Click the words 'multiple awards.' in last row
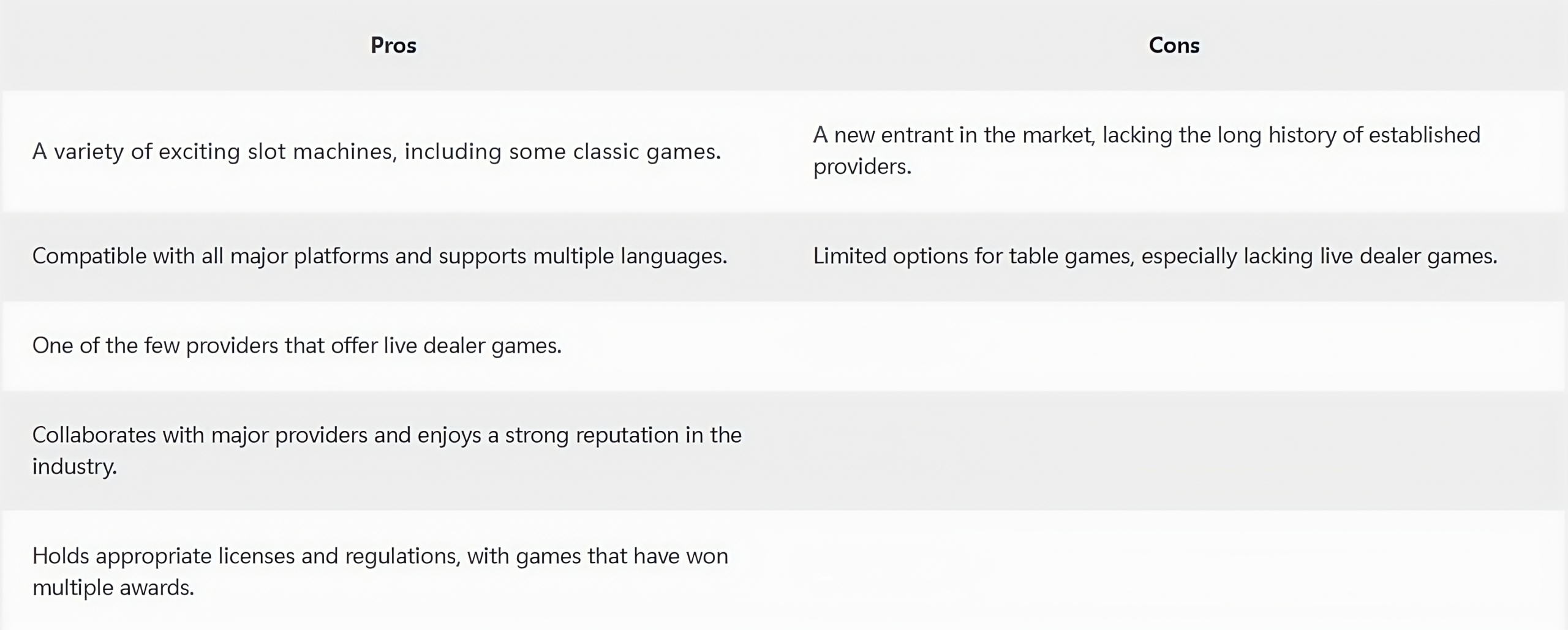The width and height of the screenshot is (1568, 630). tap(113, 588)
